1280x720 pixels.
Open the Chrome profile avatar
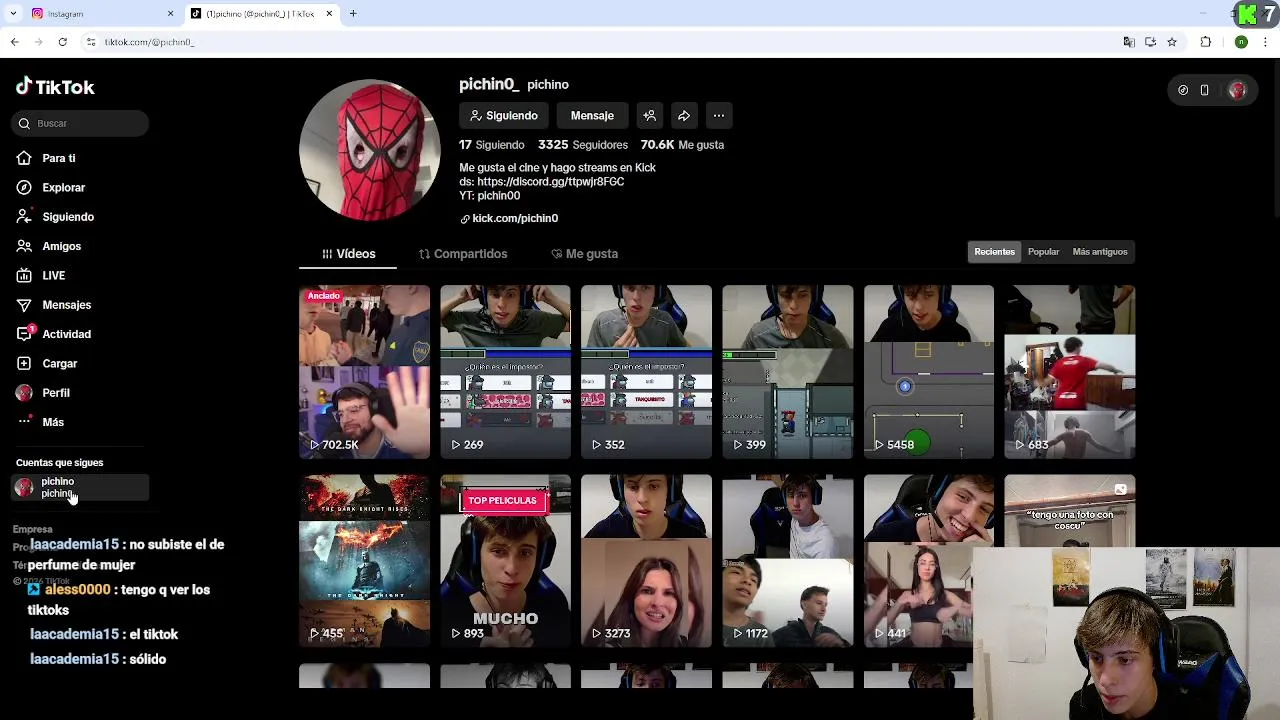coord(1241,42)
